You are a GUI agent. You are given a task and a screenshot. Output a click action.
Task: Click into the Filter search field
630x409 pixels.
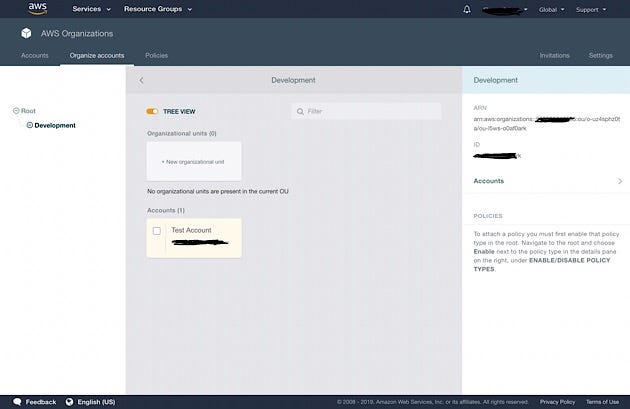(366, 111)
